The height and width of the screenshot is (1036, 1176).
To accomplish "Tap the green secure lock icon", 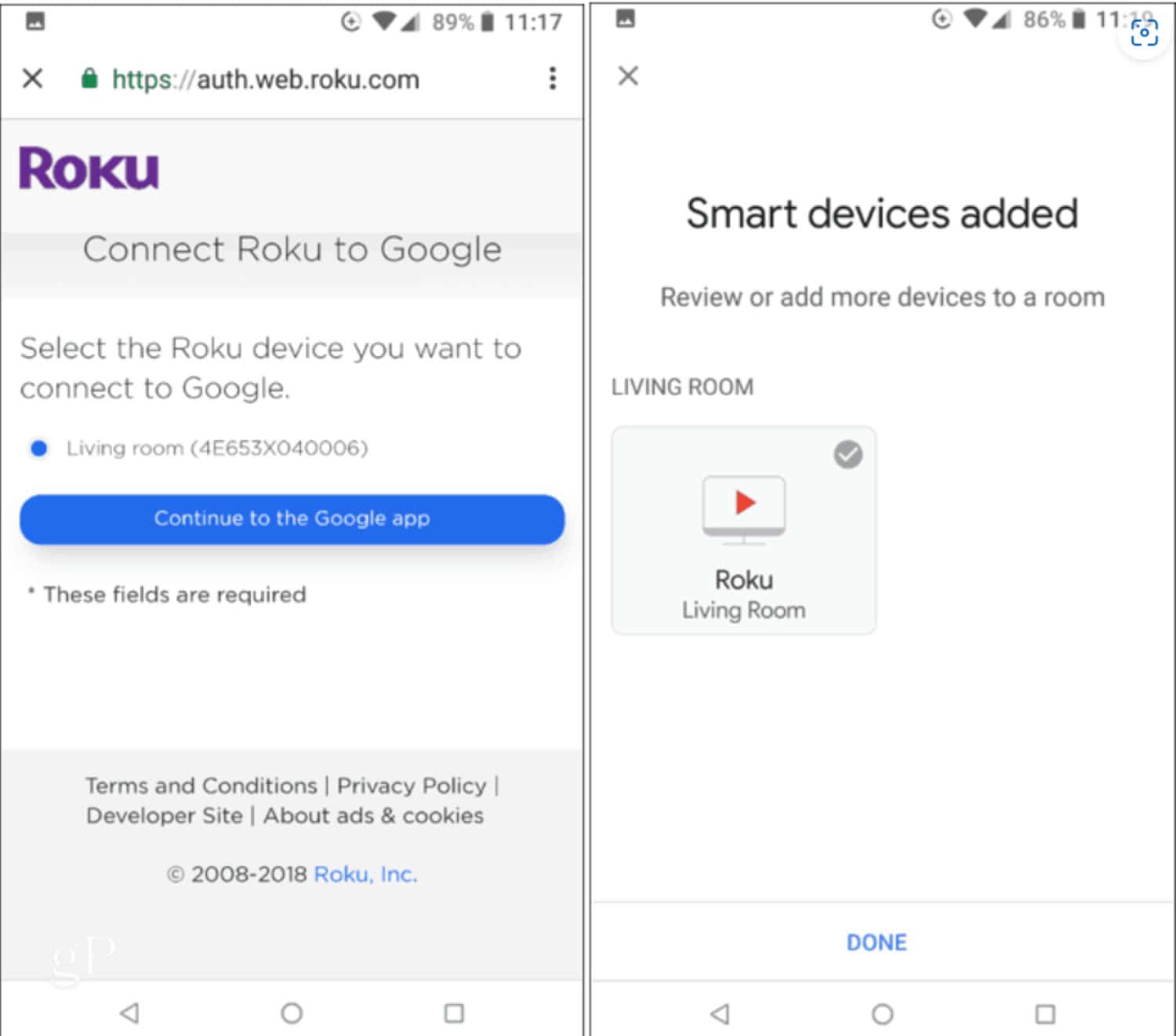I will [x=89, y=78].
